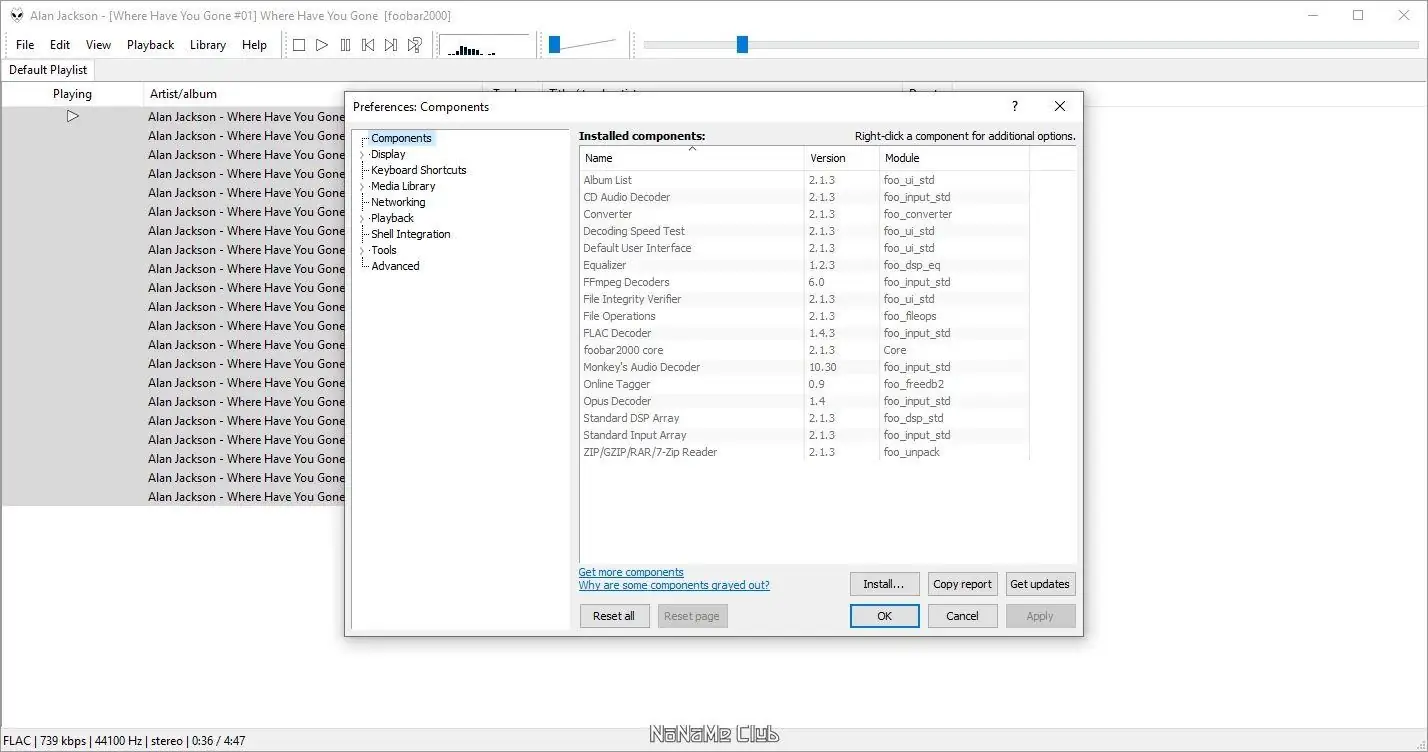Screen dimensions: 1428x752
Task: Click the foobar2000 alien icon in title bar
Action: point(17,15)
